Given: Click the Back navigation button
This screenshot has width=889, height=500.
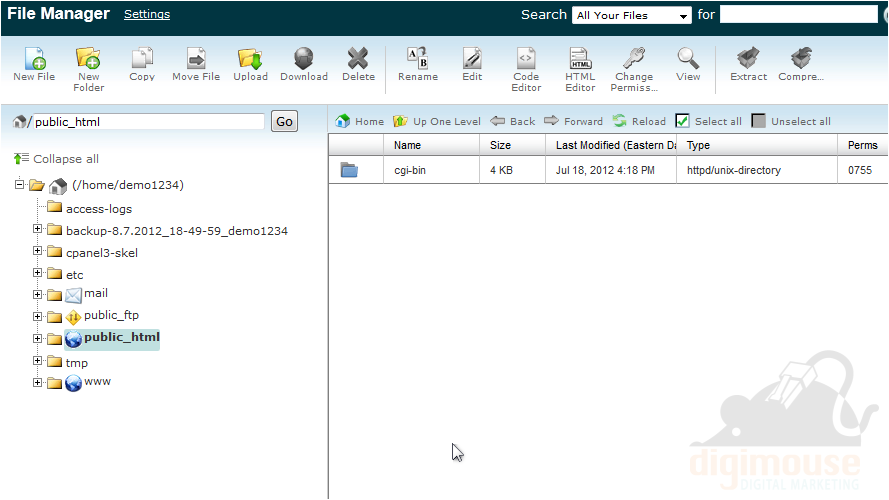Looking at the screenshot, I should (513, 121).
